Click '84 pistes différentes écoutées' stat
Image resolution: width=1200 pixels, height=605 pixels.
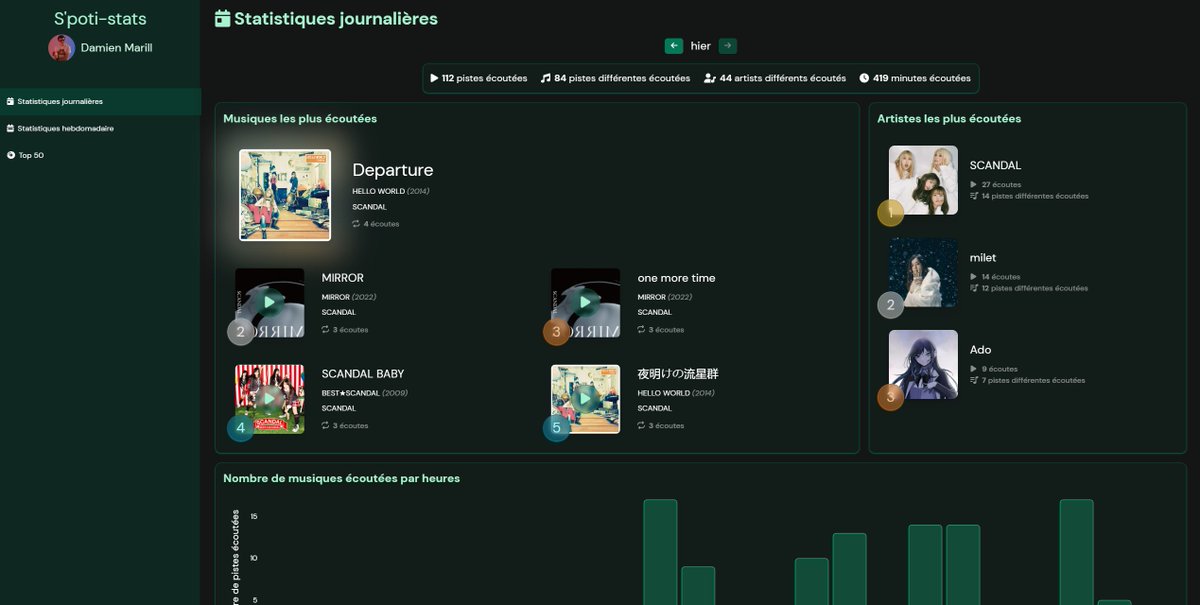click(x=622, y=78)
